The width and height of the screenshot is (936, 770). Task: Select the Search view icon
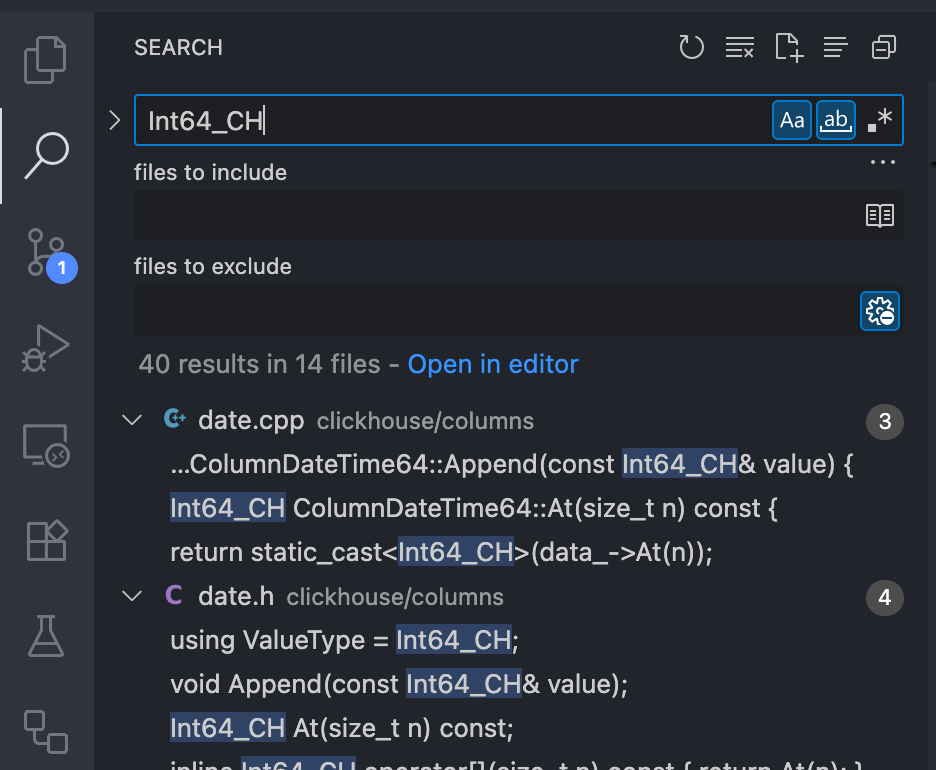[x=47, y=156]
